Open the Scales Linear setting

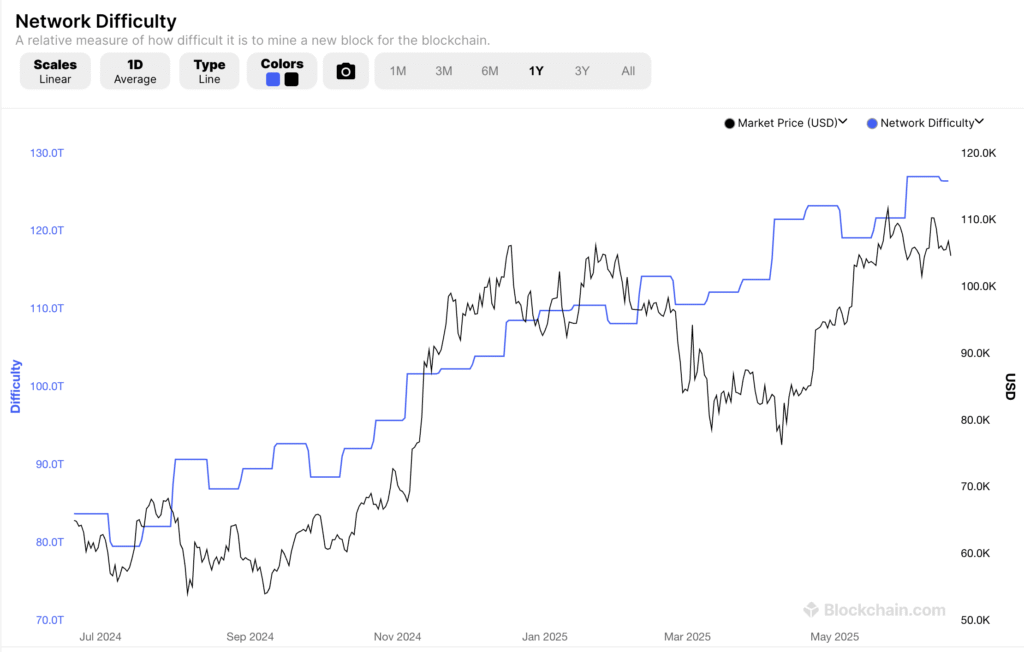click(55, 70)
